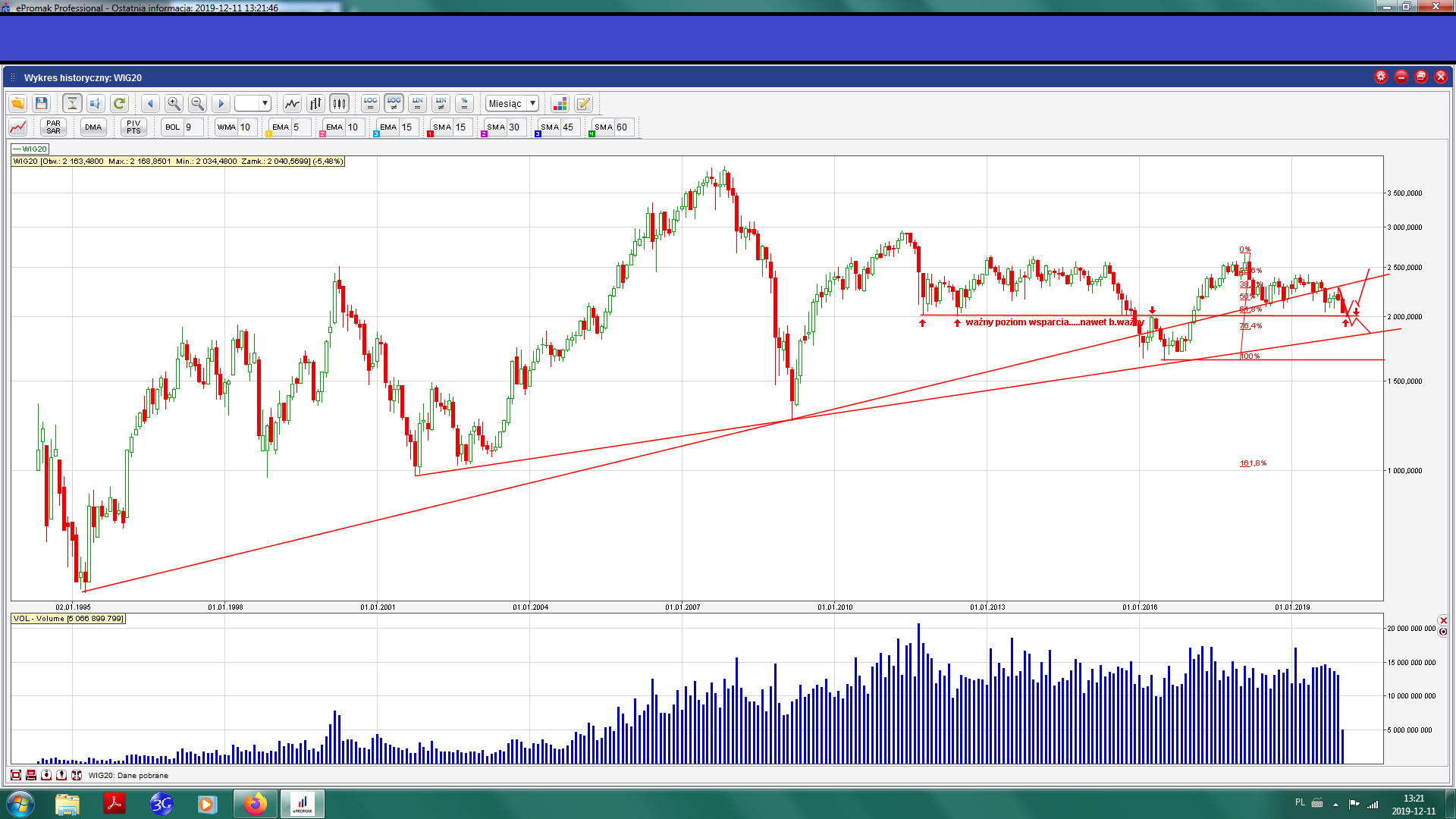Save chart with the floppy disk icon
Viewport: 1456px width, 819px height.
click(x=42, y=104)
